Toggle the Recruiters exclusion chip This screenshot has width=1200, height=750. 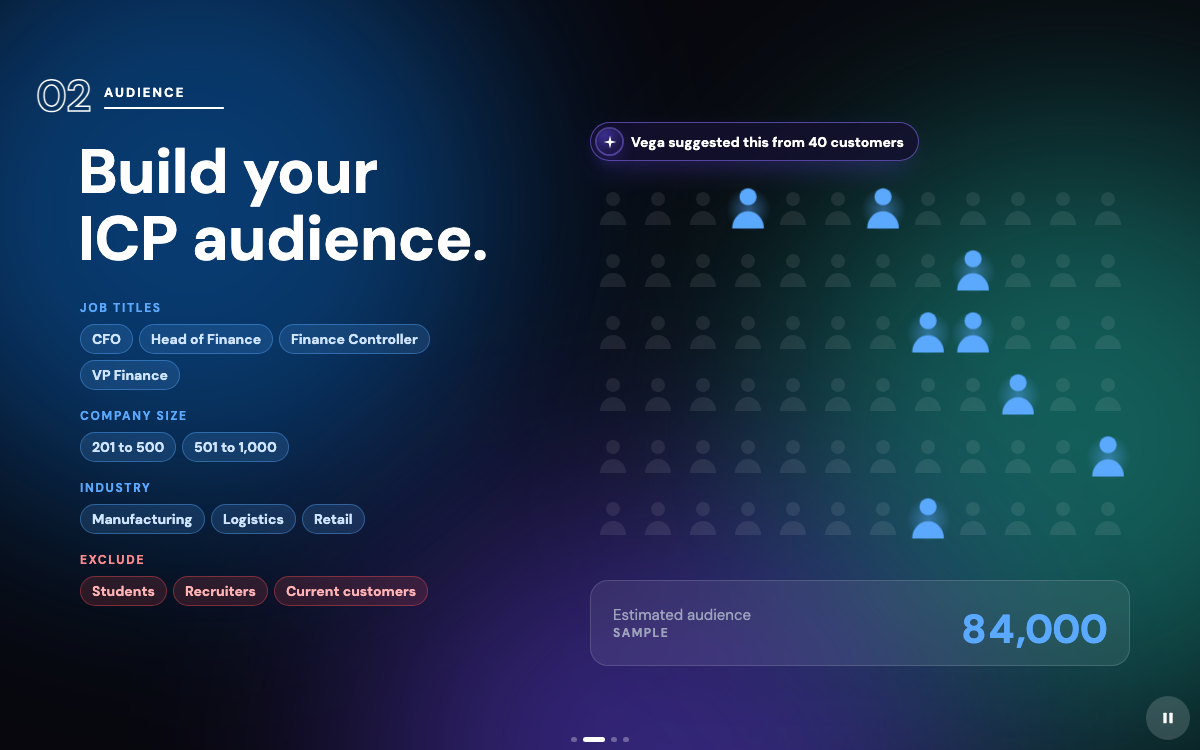point(220,591)
